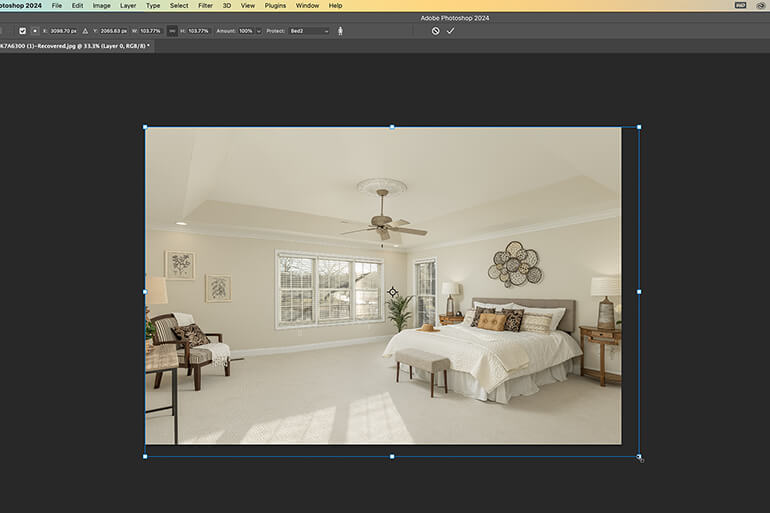Open the Filter menu
Image resolution: width=770 pixels, height=513 pixels.
pos(205,5)
